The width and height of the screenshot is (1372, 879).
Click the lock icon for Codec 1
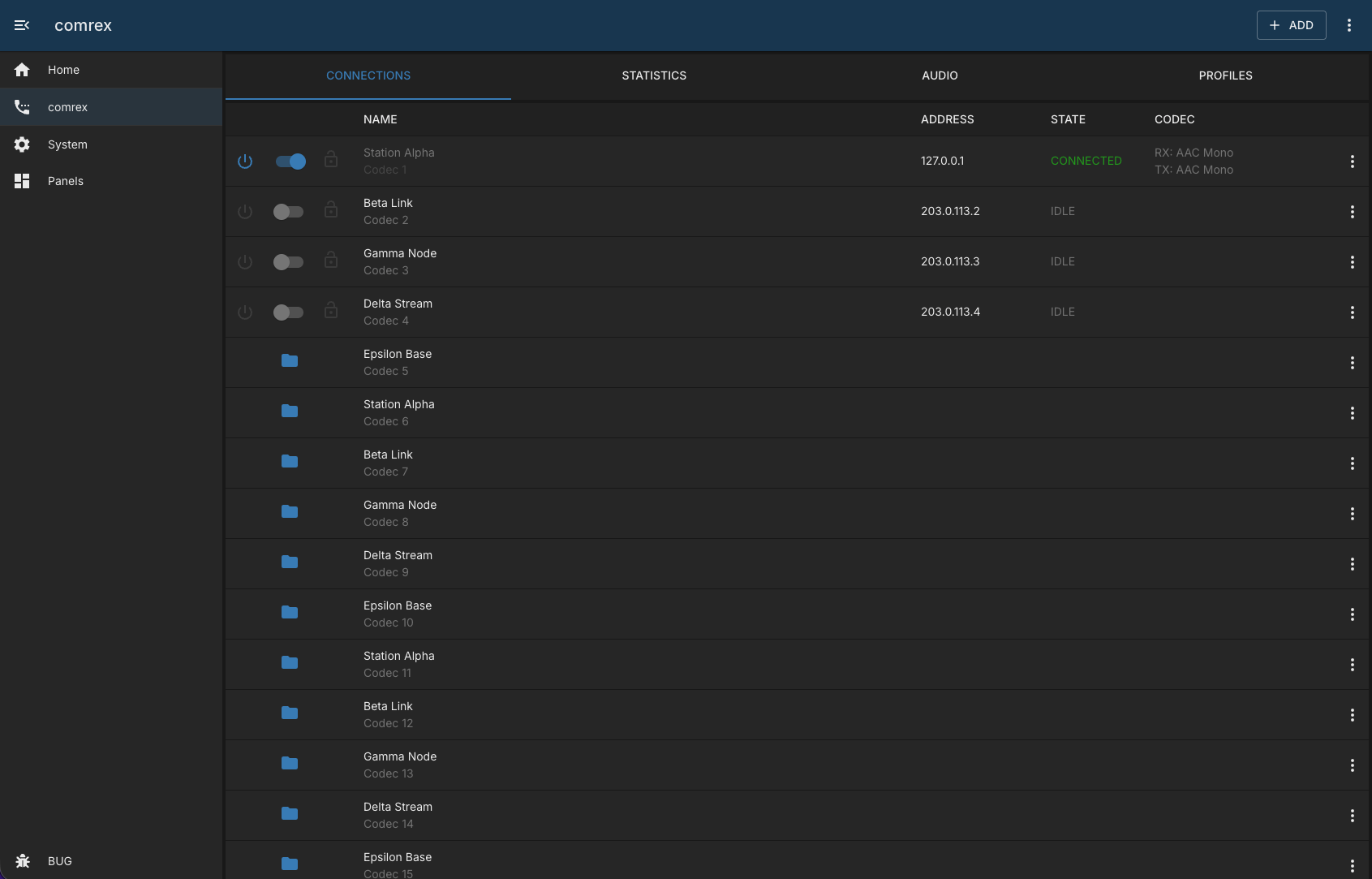tap(331, 159)
